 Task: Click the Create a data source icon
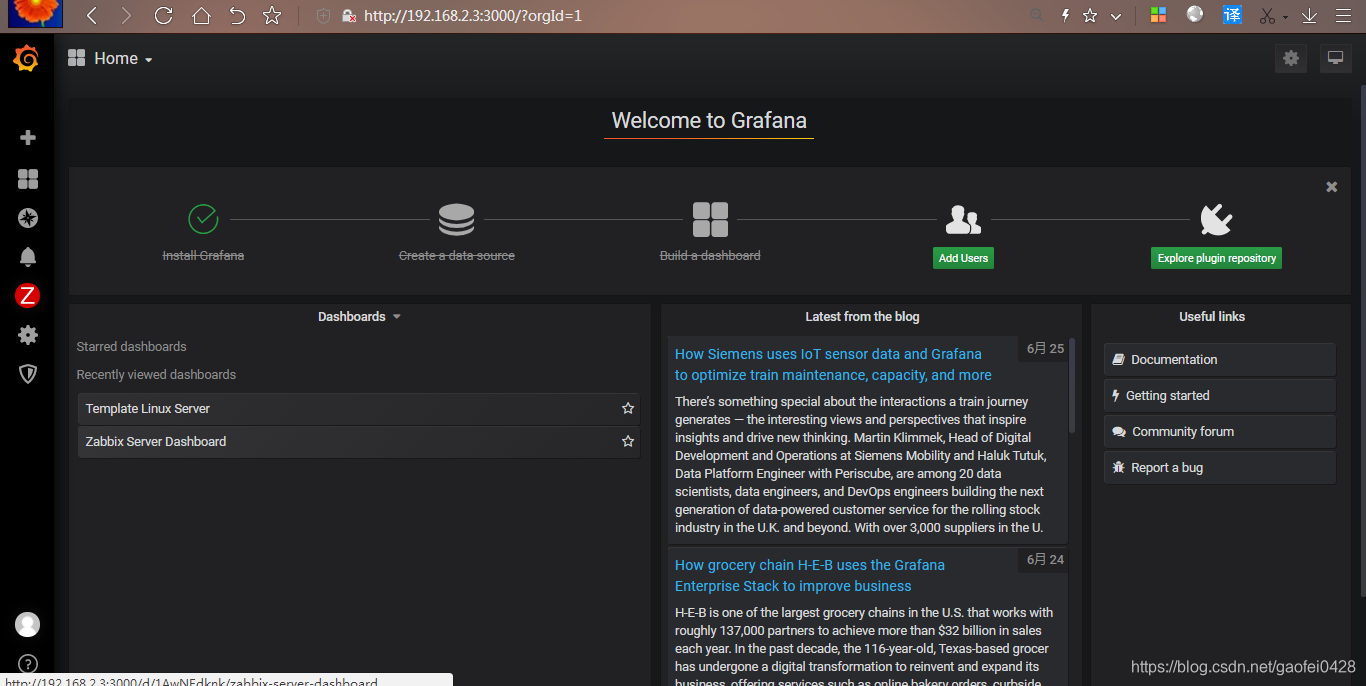coord(457,219)
